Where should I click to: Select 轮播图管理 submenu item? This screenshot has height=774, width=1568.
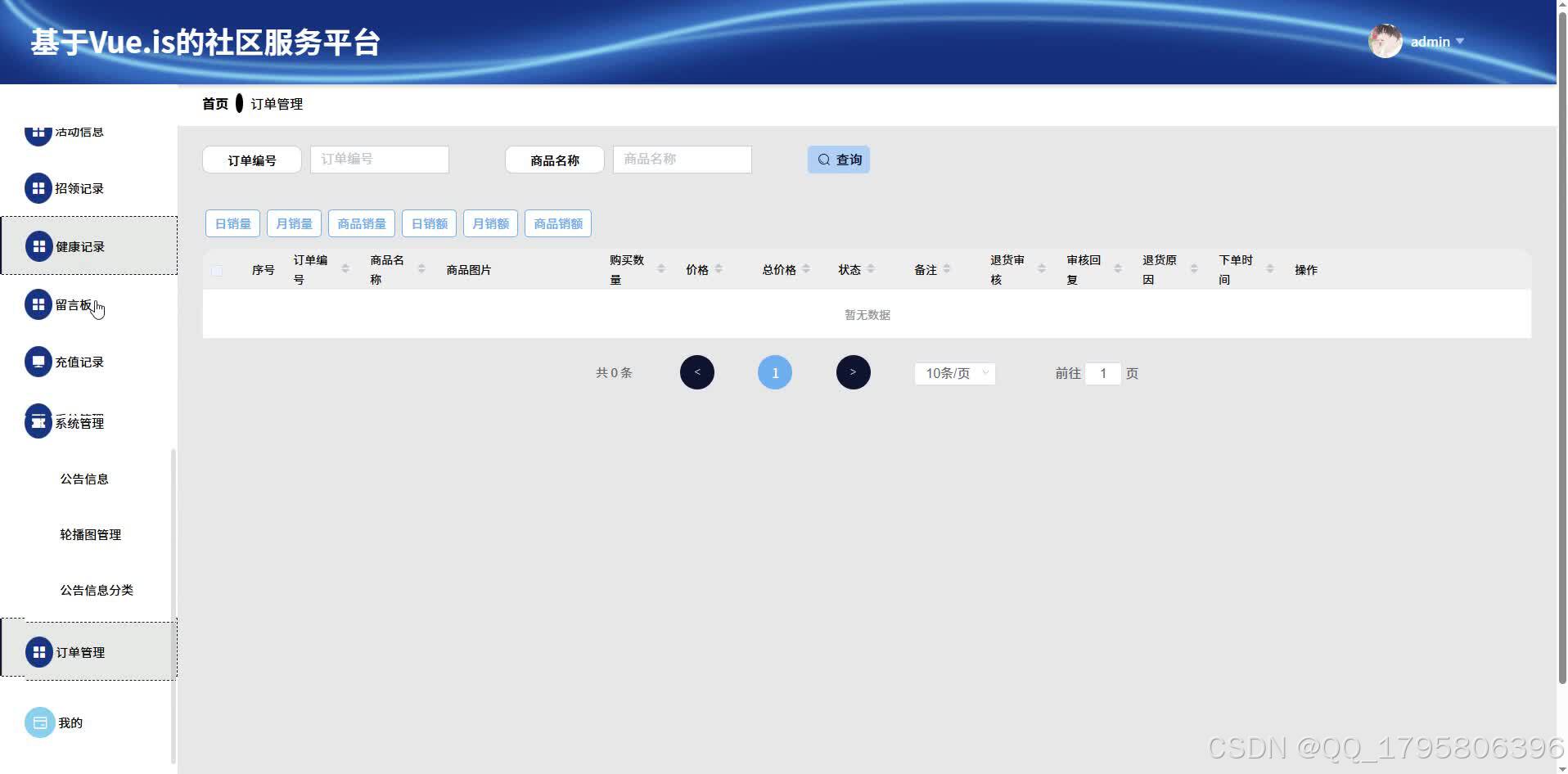click(90, 534)
